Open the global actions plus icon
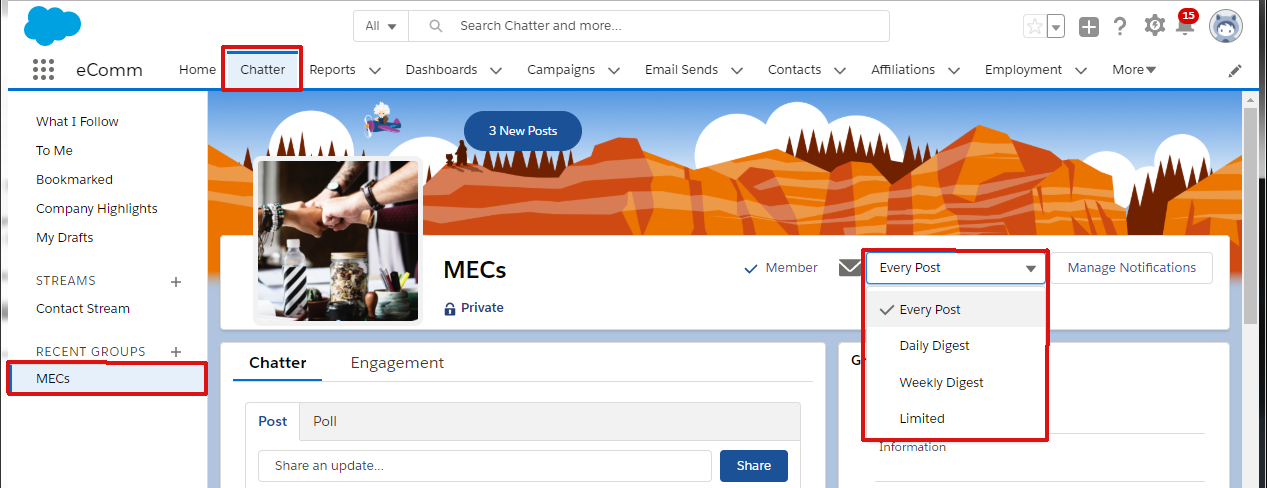This screenshot has height=488, width=1267. [x=1089, y=27]
